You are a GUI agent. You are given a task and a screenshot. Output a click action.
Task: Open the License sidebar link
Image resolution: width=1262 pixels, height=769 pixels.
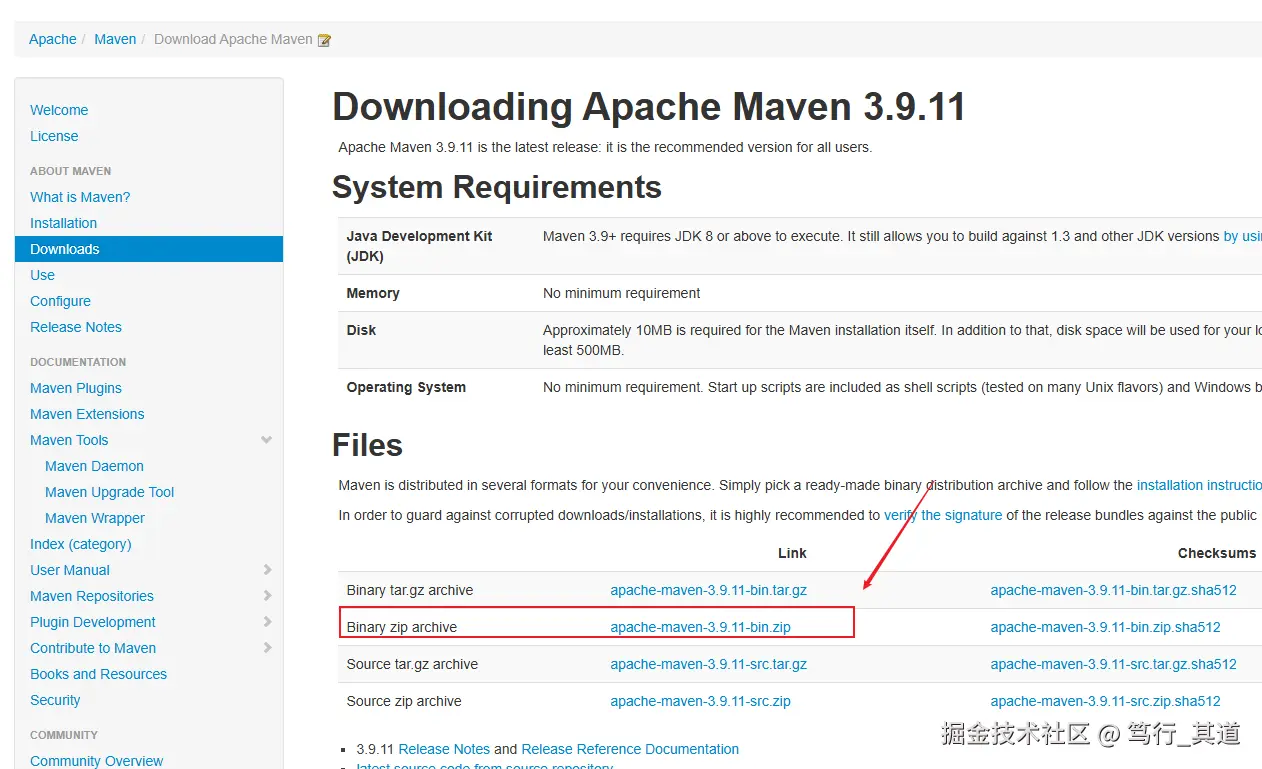(54, 136)
